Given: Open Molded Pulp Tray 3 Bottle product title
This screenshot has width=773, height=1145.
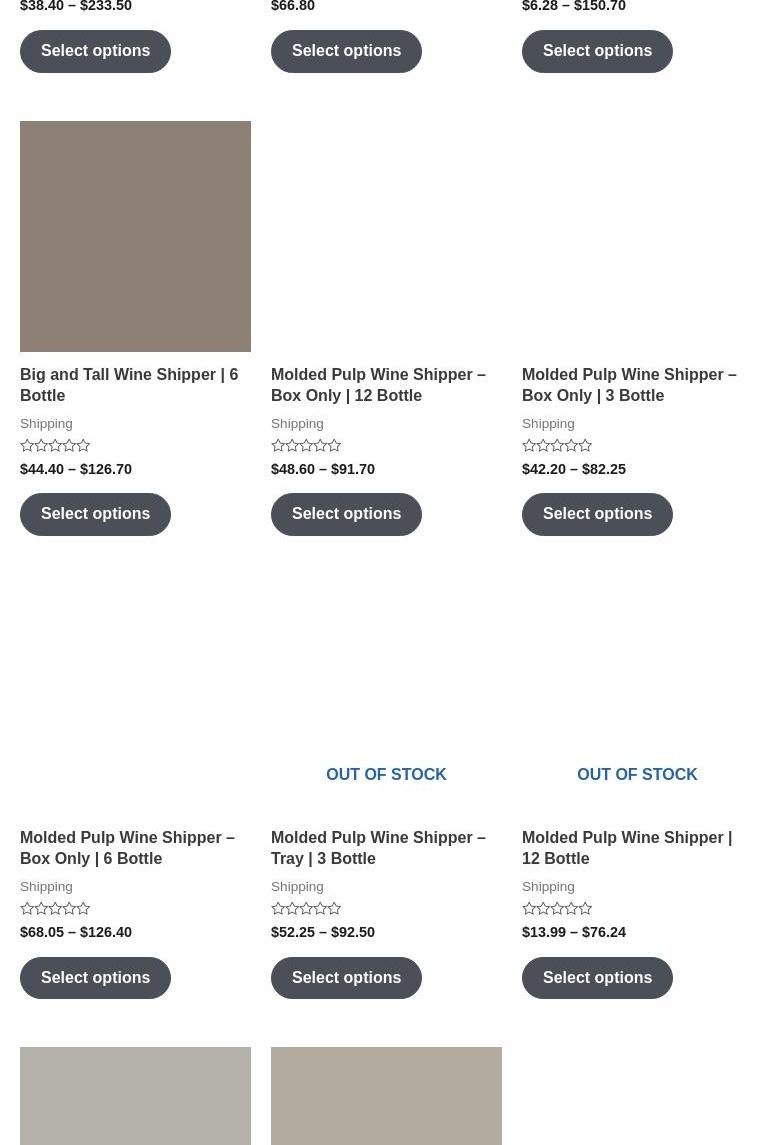Looking at the screenshot, I should pos(378,848).
